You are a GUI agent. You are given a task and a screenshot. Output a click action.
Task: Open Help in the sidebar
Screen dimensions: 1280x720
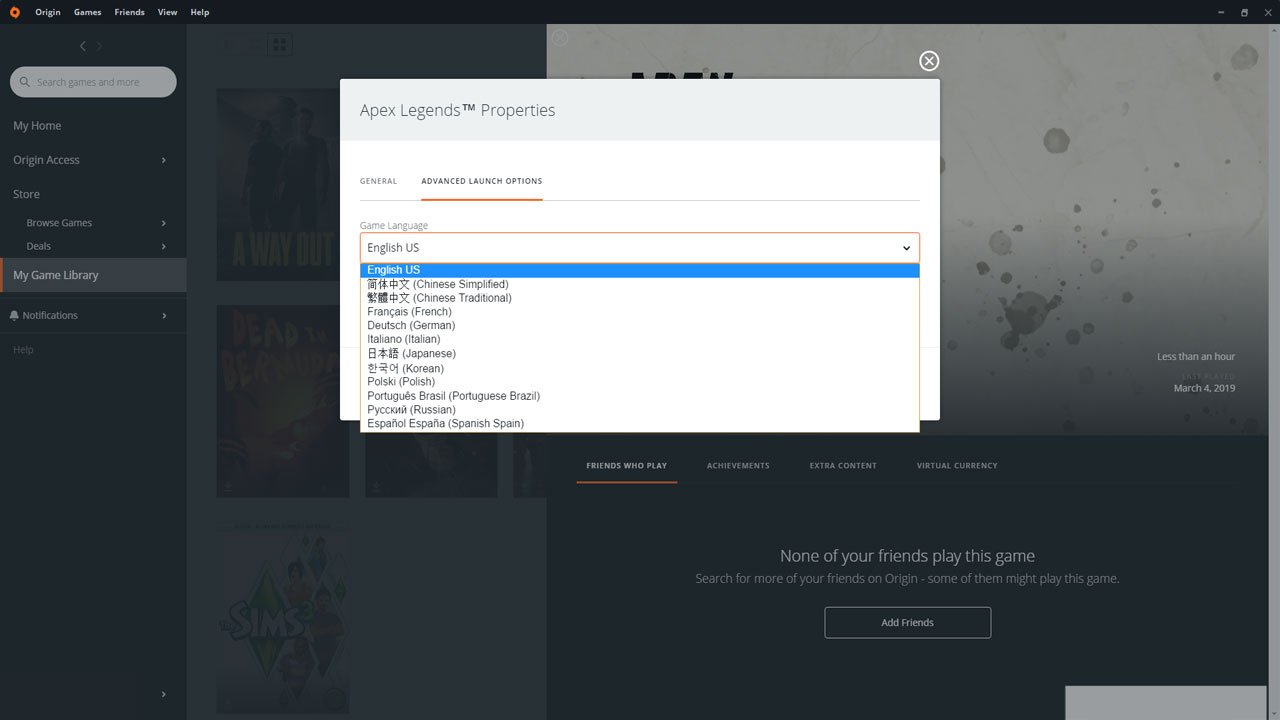point(23,350)
